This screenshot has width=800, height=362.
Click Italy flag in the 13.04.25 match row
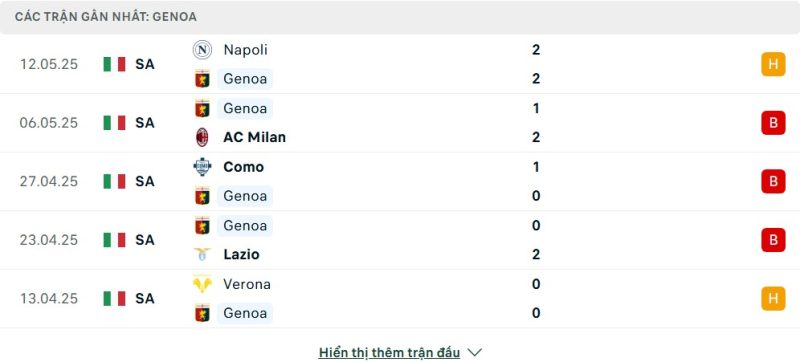click(x=114, y=298)
